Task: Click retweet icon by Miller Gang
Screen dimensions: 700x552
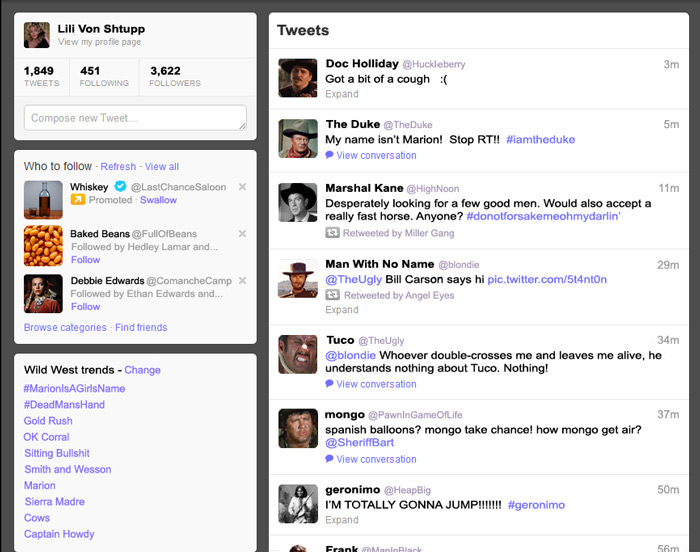Action: click(332, 233)
